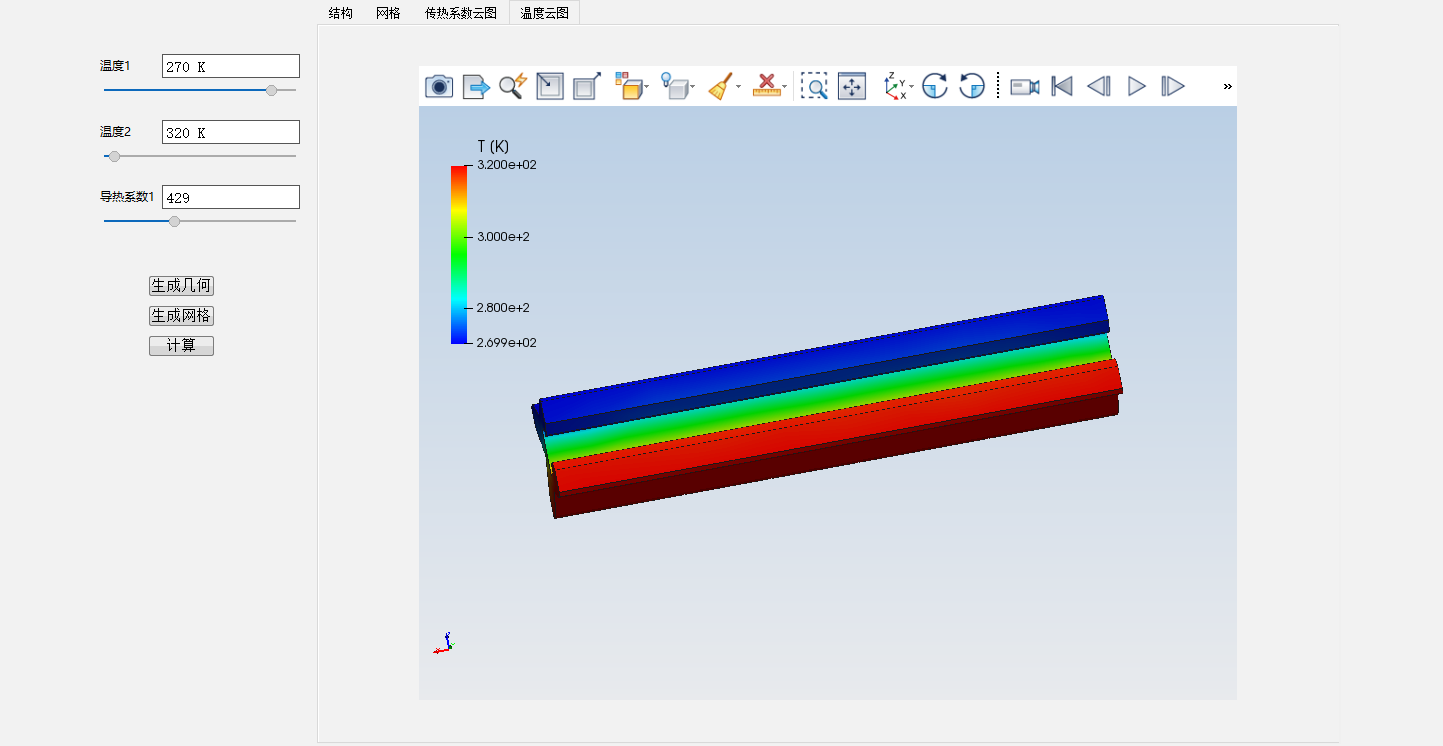Image resolution: width=1443 pixels, height=746 pixels.
Task: Open the 传热系数云图 tab
Action: pos(461,13)
